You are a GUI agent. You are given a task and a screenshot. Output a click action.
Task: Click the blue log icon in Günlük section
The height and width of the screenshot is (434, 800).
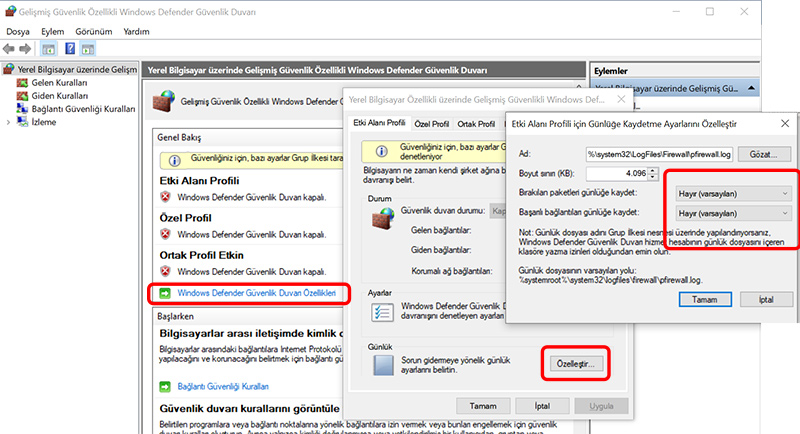(x=383, y=365)
